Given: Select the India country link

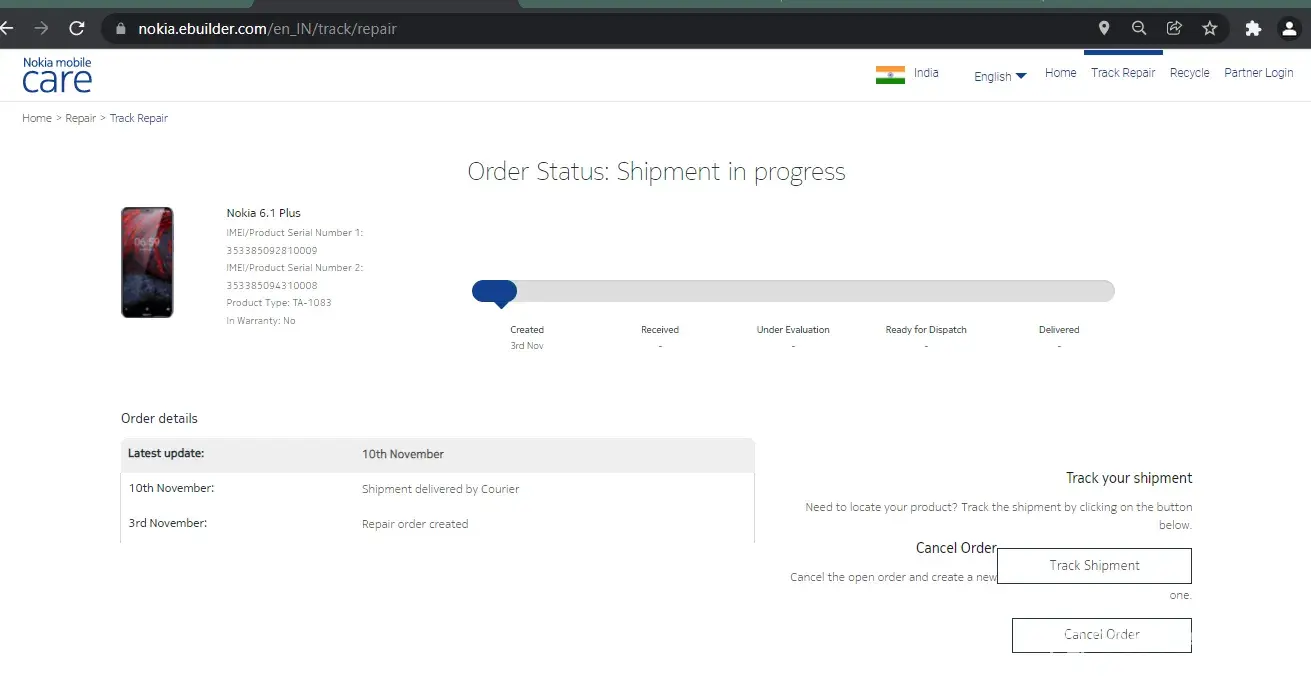Looking at the screenshot, I should pyautogui.click(x=926, y=73).
